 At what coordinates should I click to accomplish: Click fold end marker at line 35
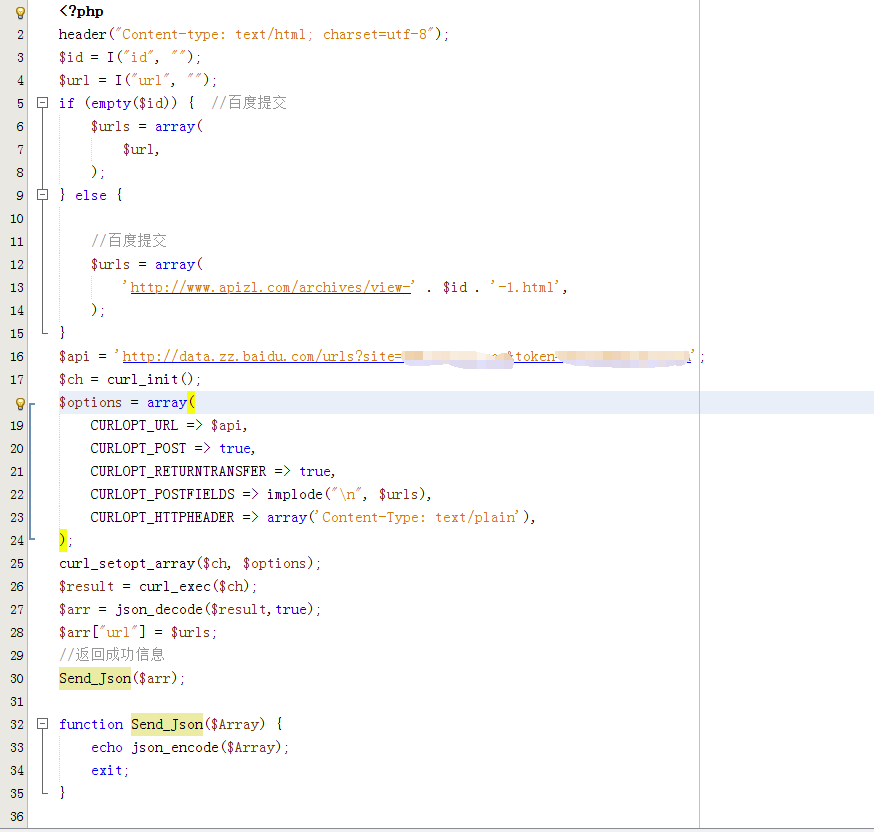[x=42, y=792]
